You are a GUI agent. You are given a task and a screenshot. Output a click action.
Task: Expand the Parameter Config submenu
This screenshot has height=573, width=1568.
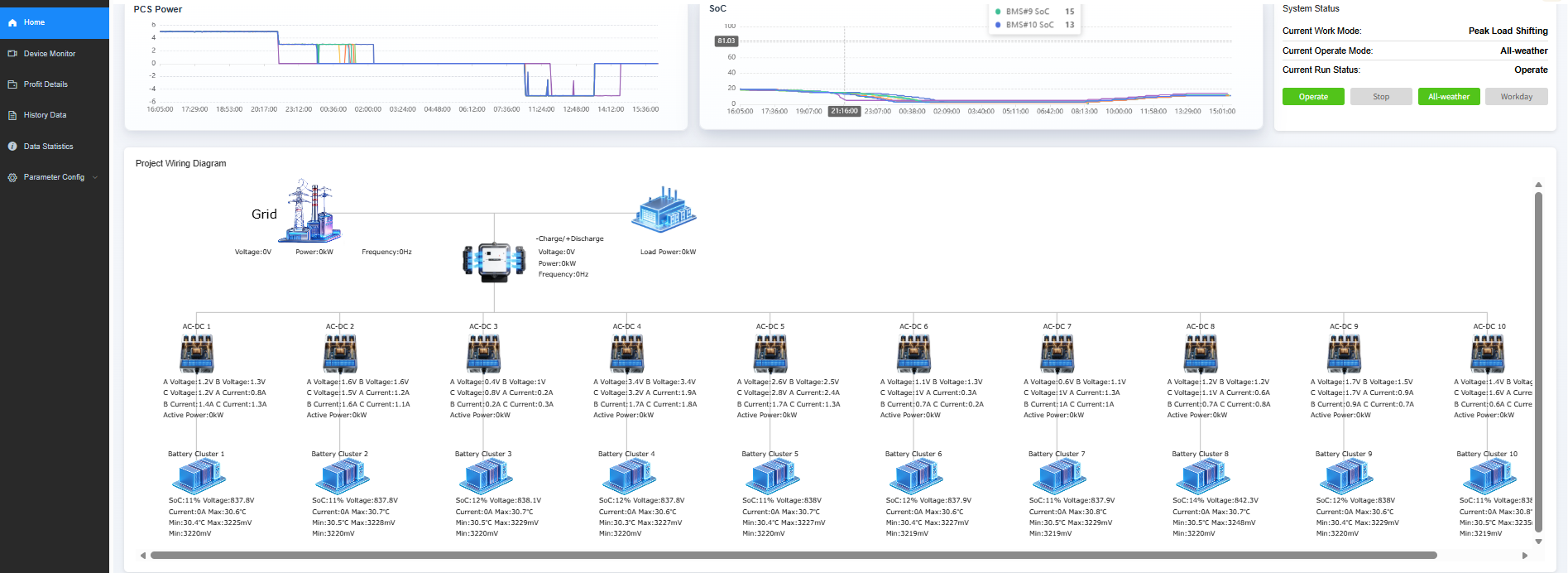(x=54, y=177)
